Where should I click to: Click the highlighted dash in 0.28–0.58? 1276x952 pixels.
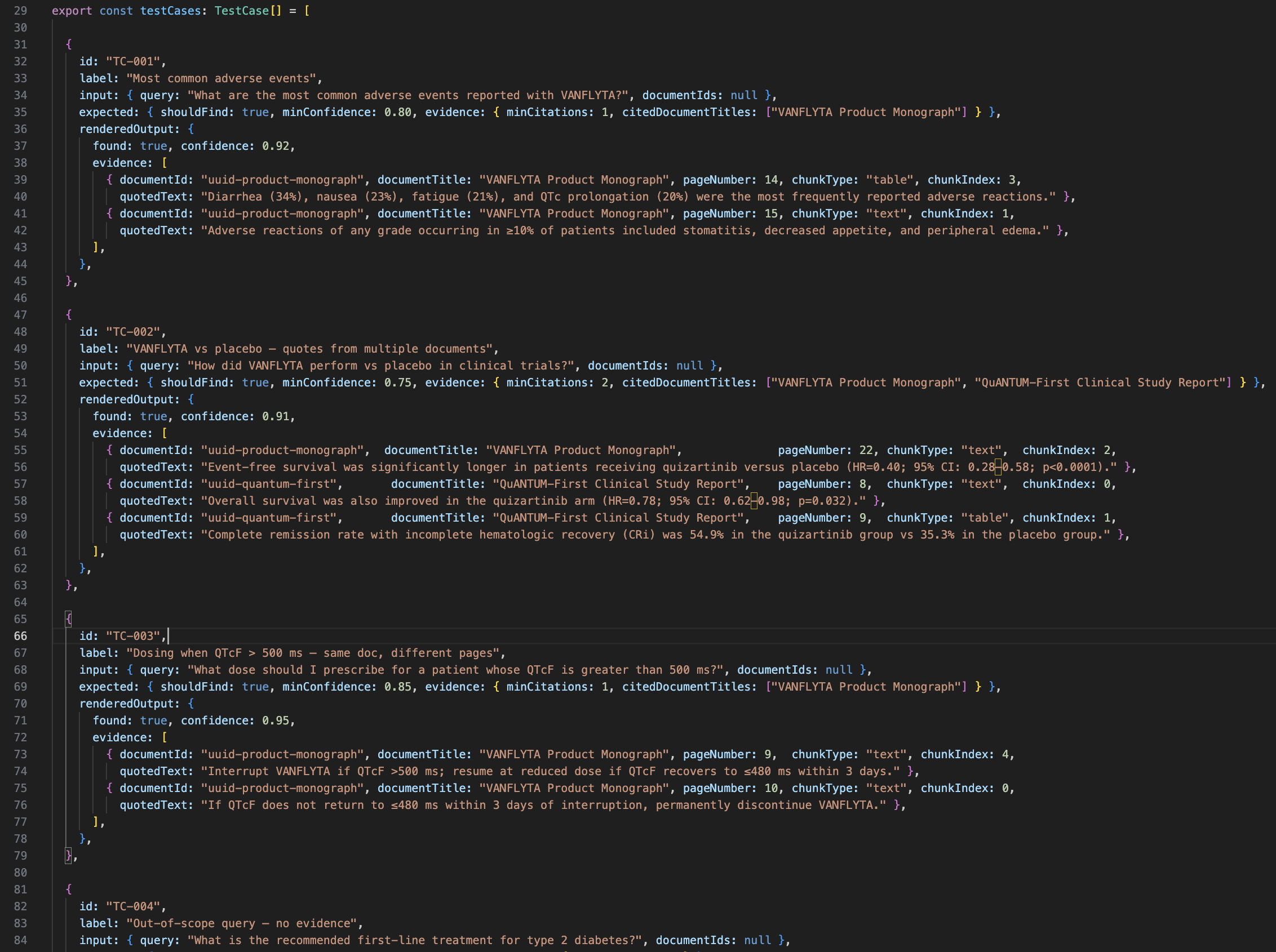pyautogui.click(x=998, y=467)
